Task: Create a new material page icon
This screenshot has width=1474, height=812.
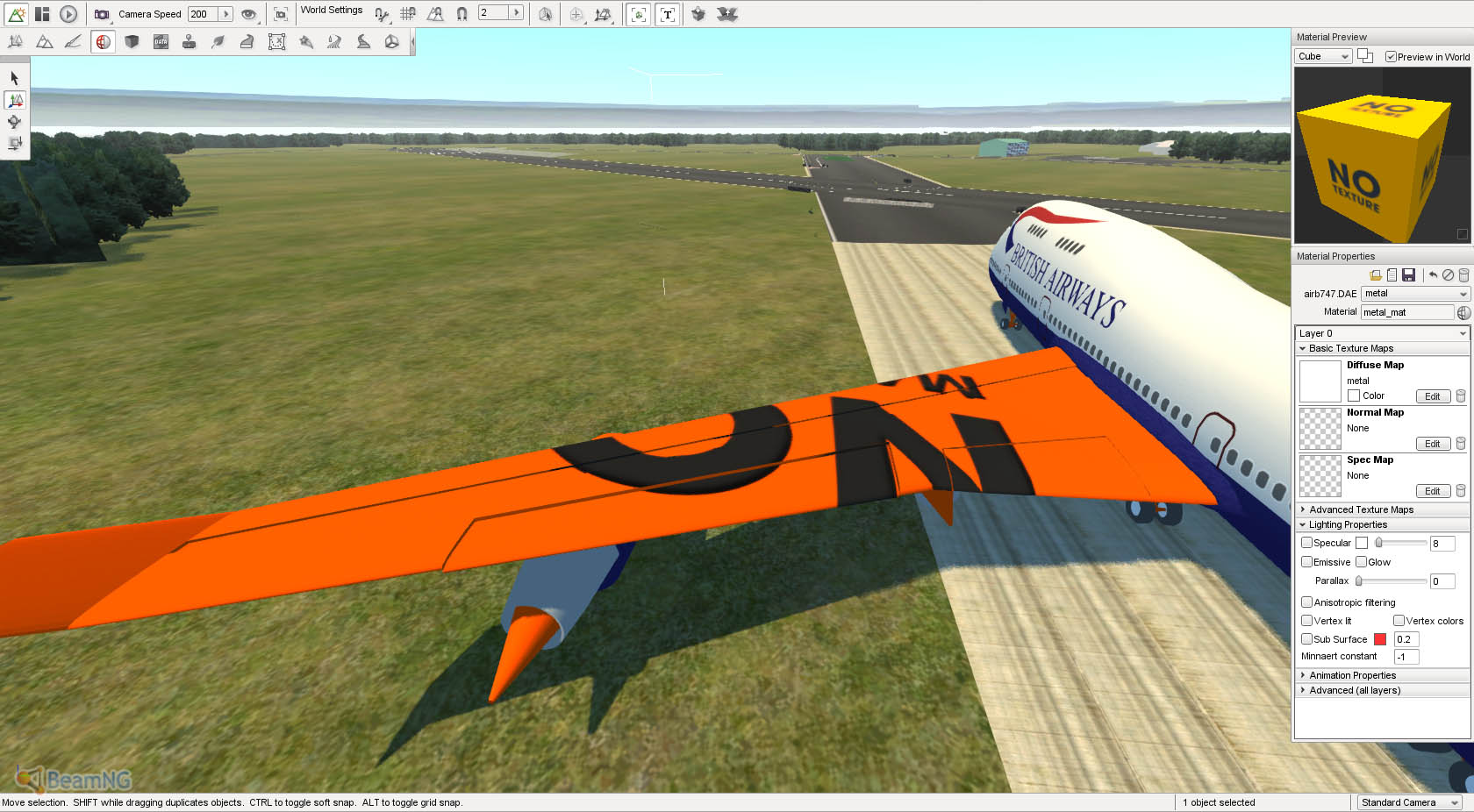Action: point(1392,275)
